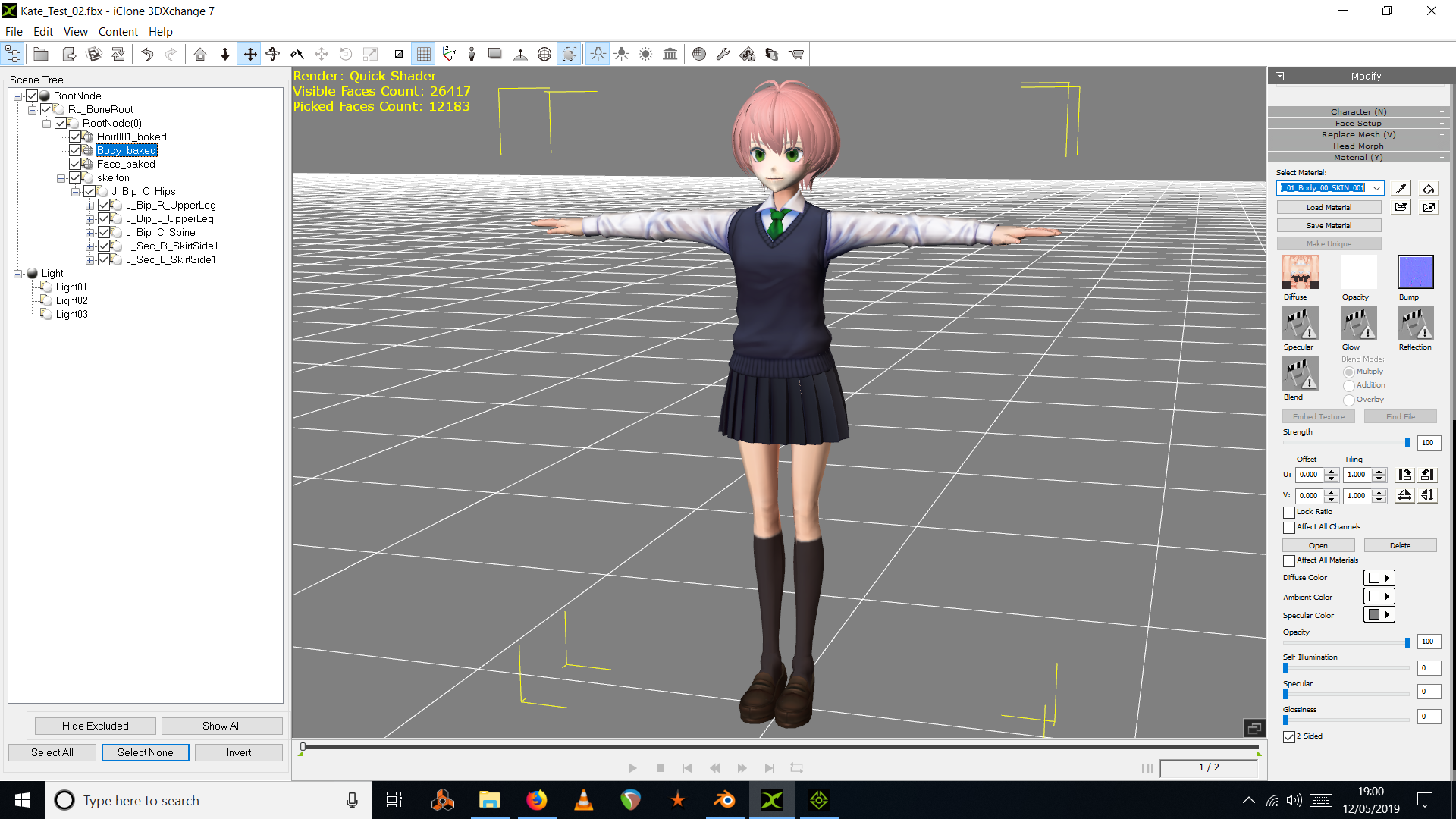Click the Invert button
1456x819 pixels.
(238, 752)
